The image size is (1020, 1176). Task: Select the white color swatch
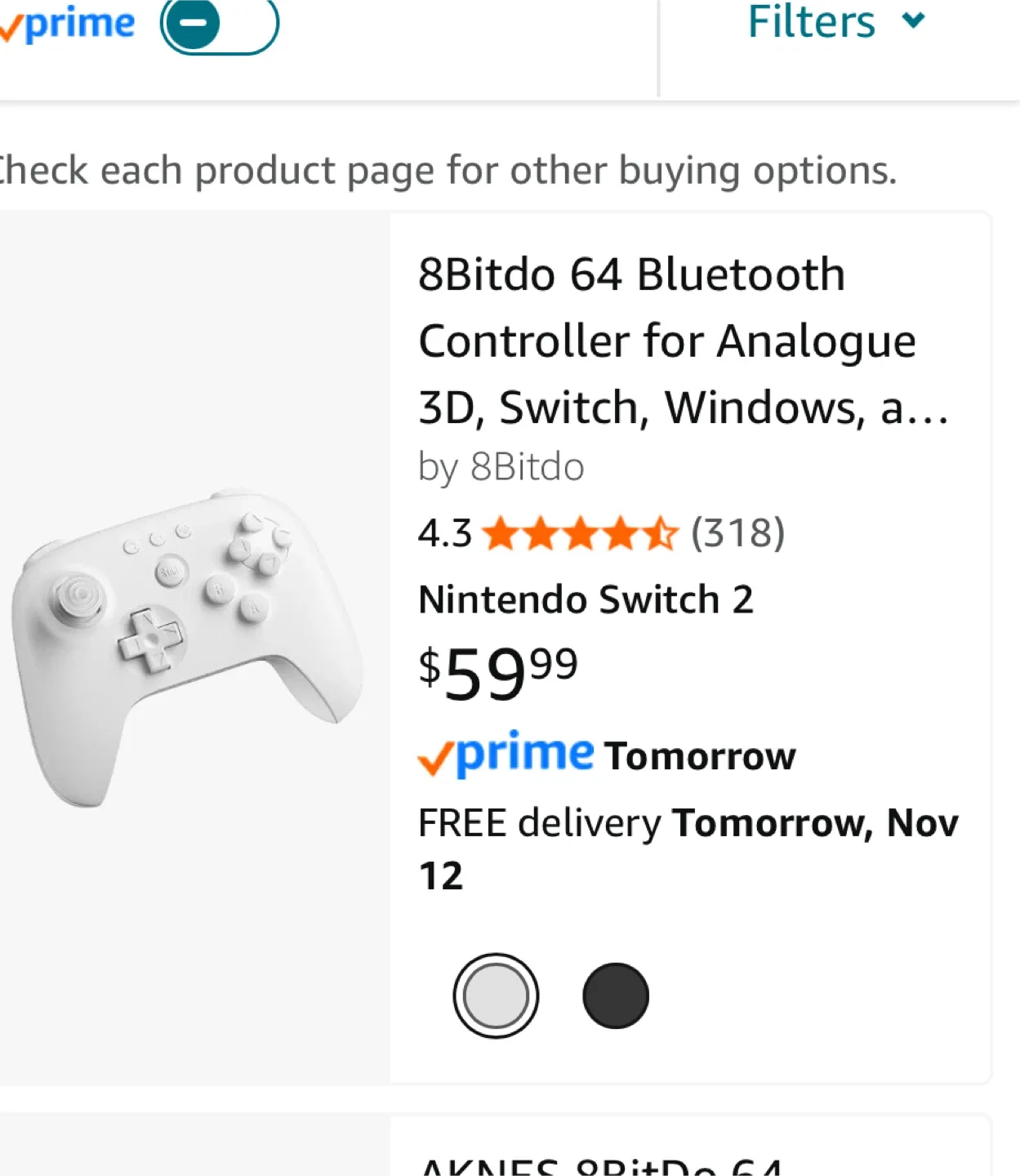click(496, 996)
